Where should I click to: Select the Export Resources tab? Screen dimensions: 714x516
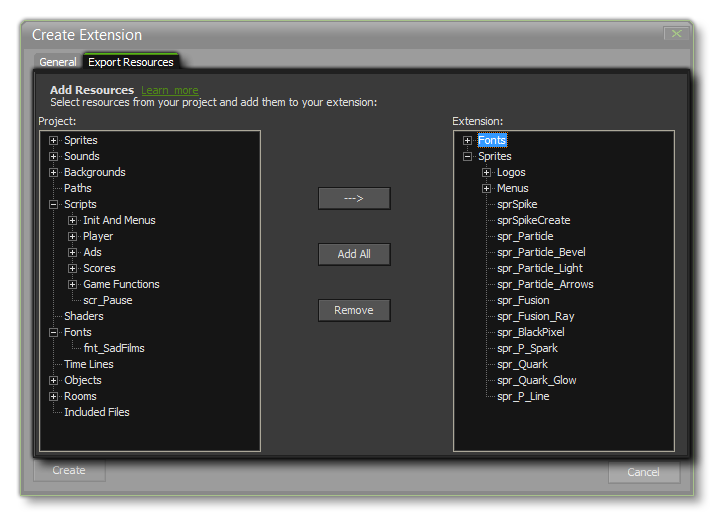coord(130,62)
